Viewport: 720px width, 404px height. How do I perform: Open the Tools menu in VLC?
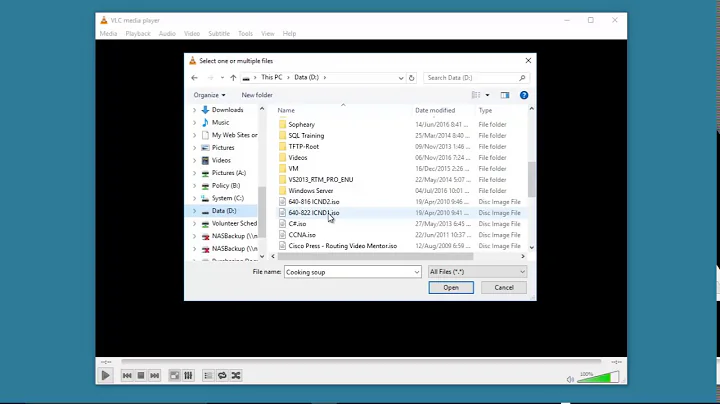[x=245, y=34]
